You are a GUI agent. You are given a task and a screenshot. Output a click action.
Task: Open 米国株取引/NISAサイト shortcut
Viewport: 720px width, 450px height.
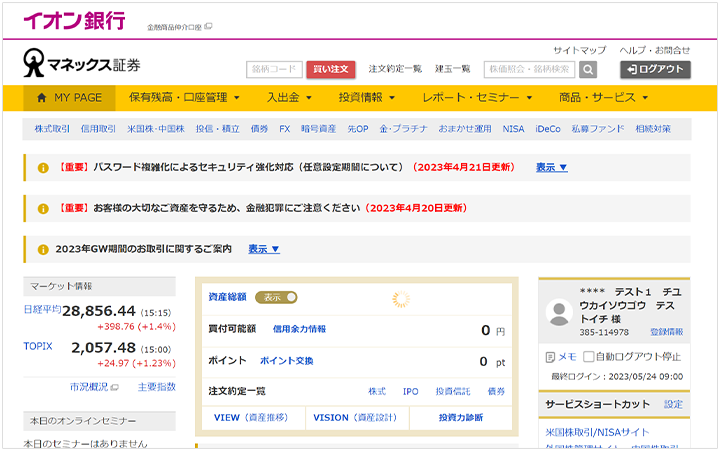pyautogui.click(x=597, y=432)
